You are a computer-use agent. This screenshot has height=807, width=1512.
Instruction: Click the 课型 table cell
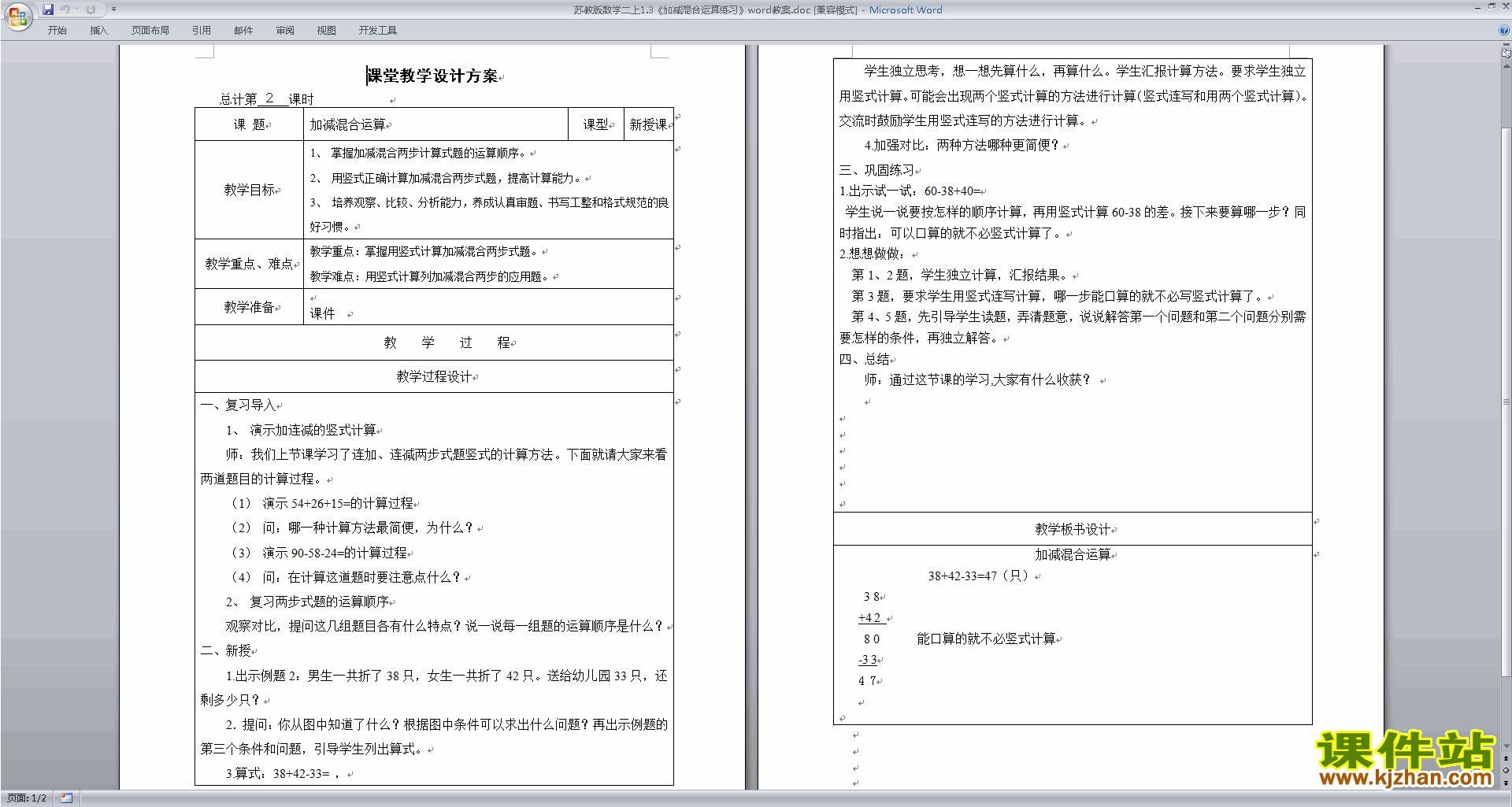596,124
